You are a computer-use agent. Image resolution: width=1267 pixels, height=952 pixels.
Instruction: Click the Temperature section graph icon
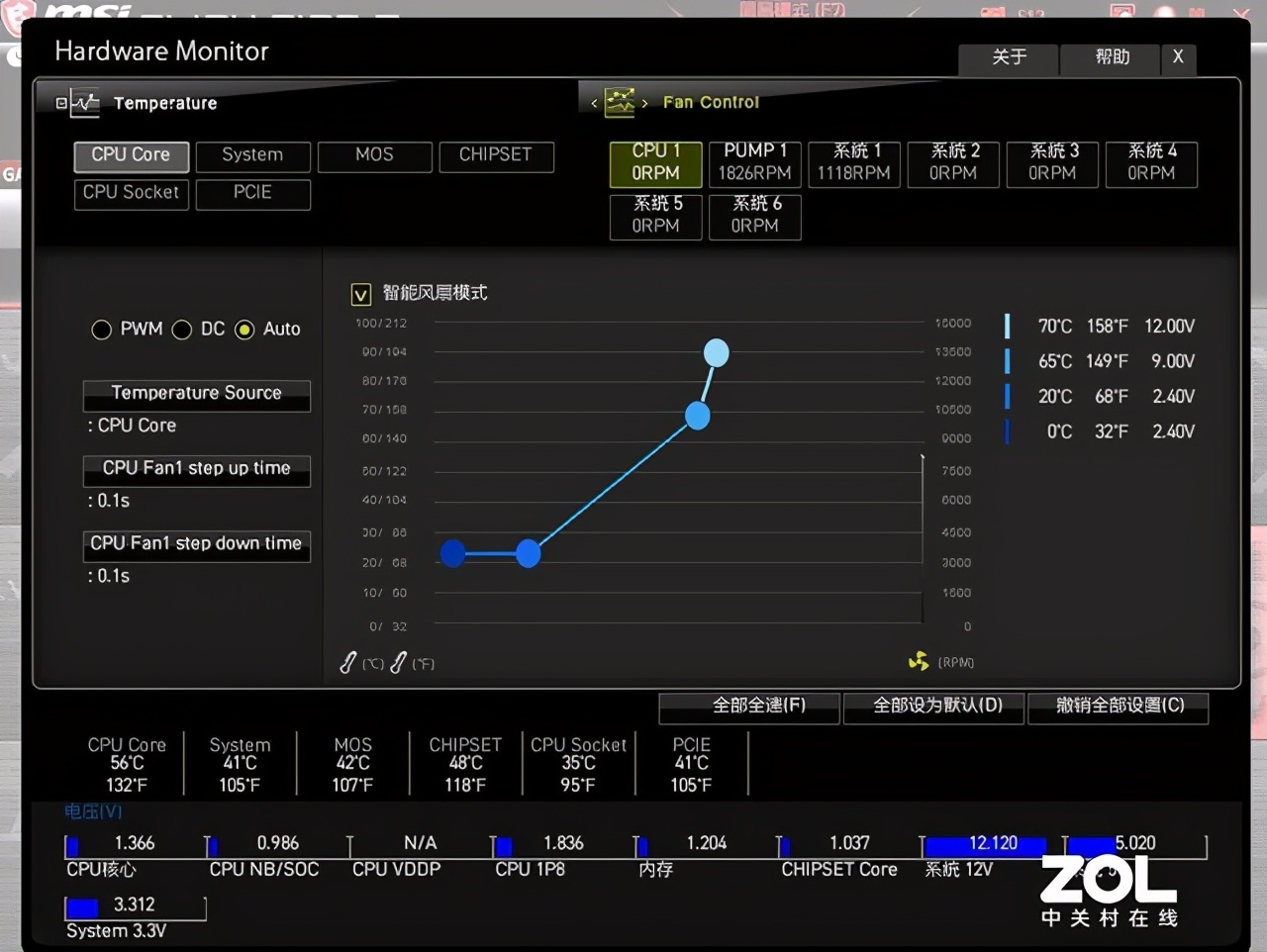pos(85,103)
